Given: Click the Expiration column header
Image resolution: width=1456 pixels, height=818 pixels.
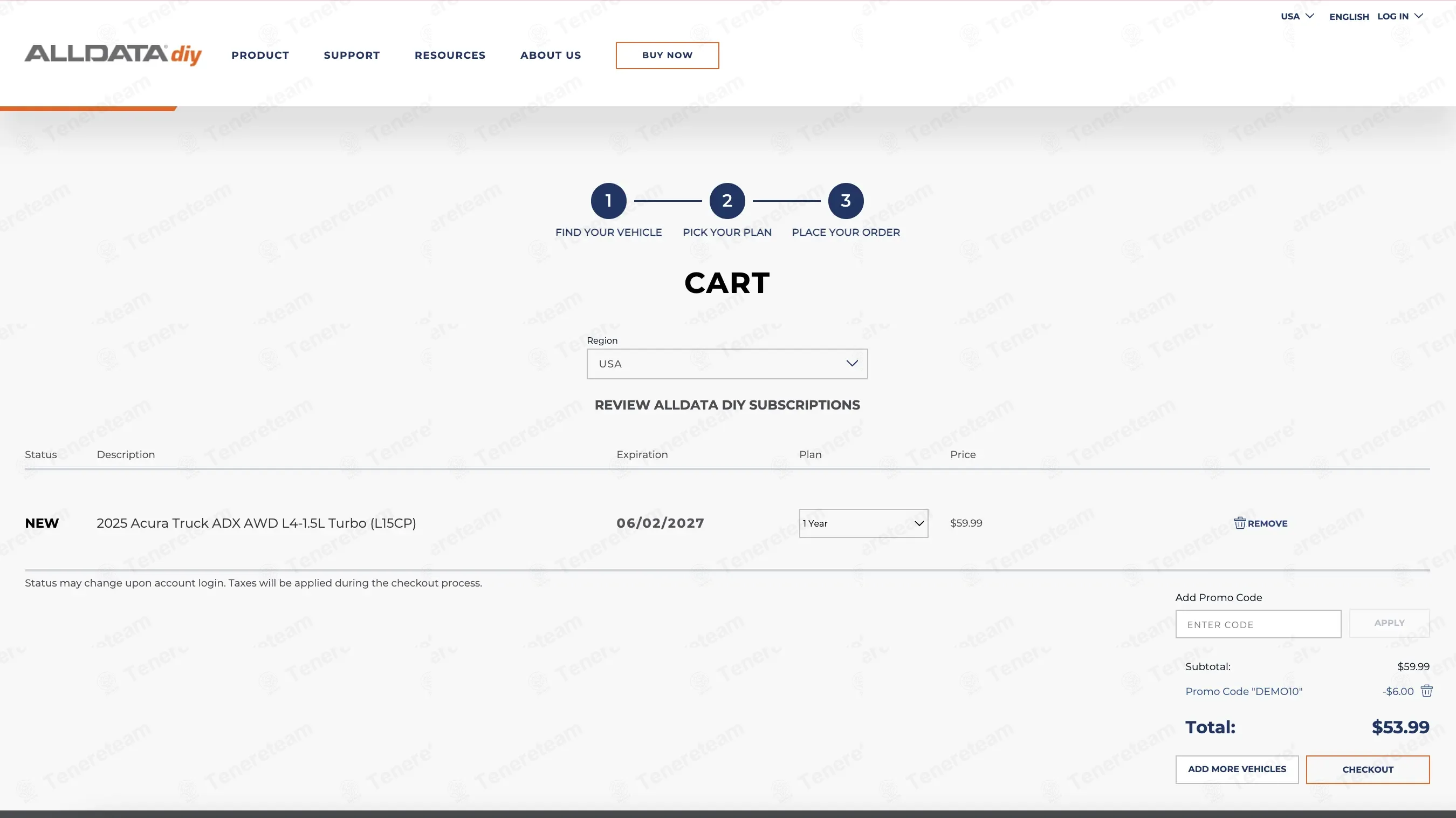Looking at the screenshot, I should [642, 454].
